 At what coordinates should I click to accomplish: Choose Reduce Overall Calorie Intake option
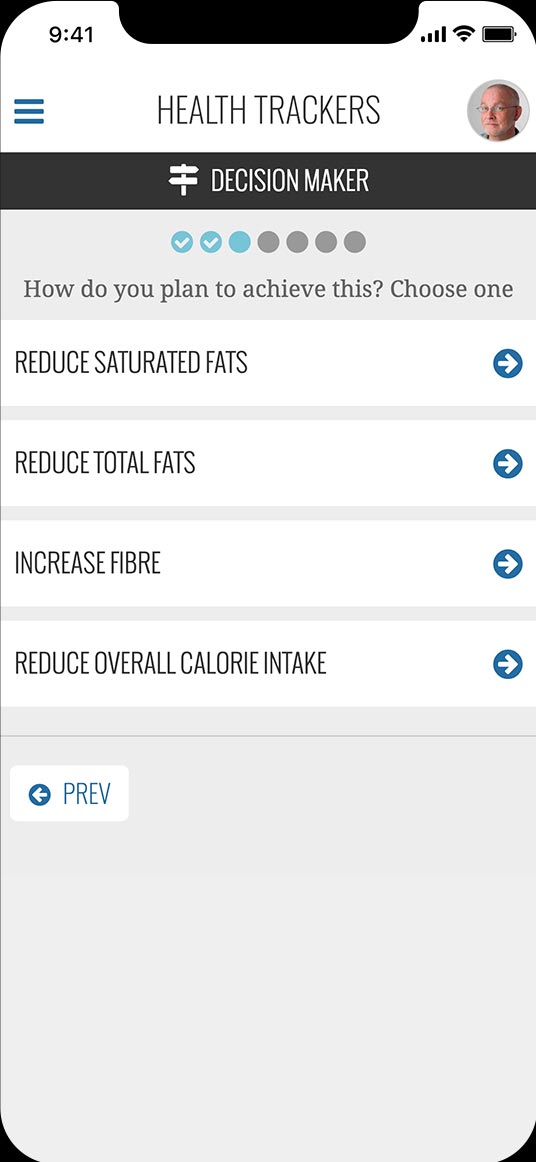268,663
